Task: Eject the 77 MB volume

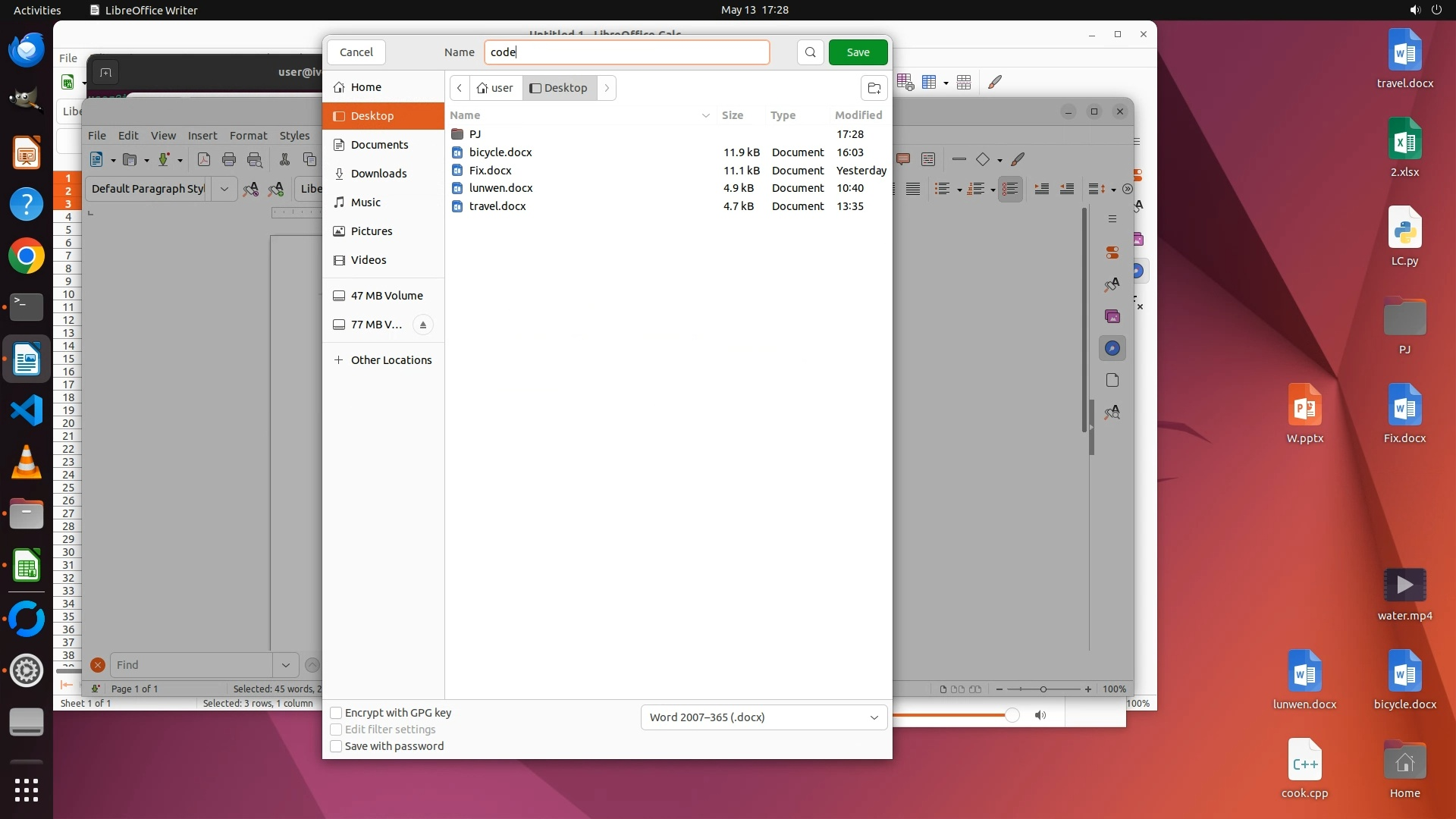Action: click(x=423, y=325)
